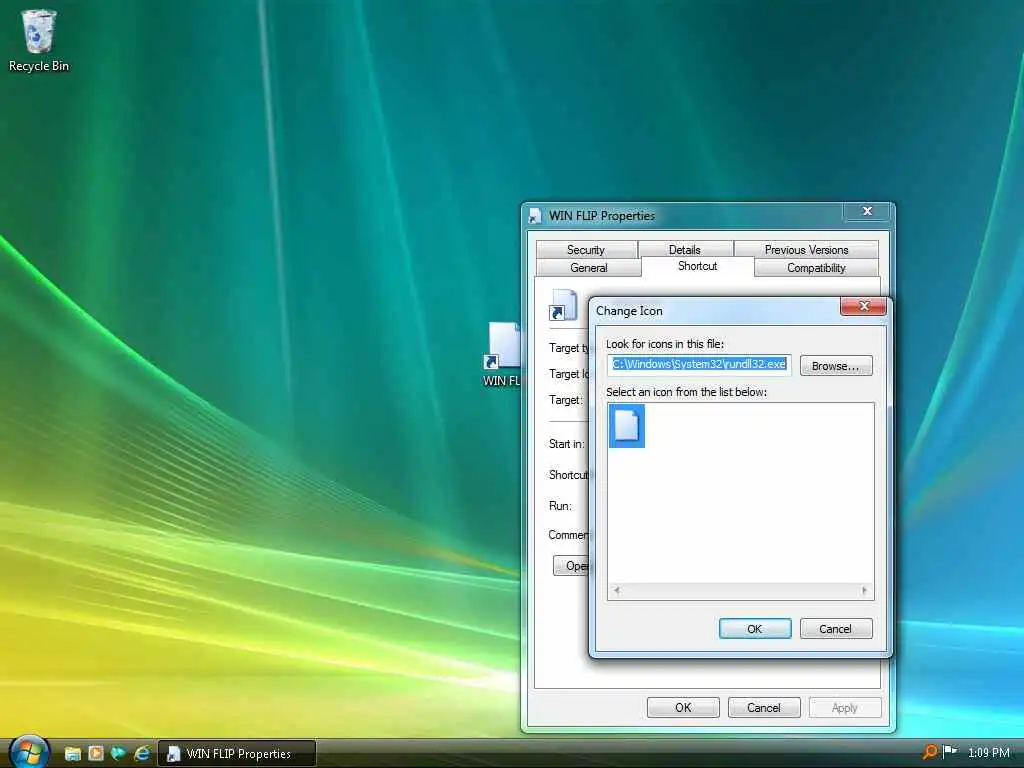Cancel the Change Icon dialog
Viewport: 1024px width, 768px height.
(x=836, y=628)
